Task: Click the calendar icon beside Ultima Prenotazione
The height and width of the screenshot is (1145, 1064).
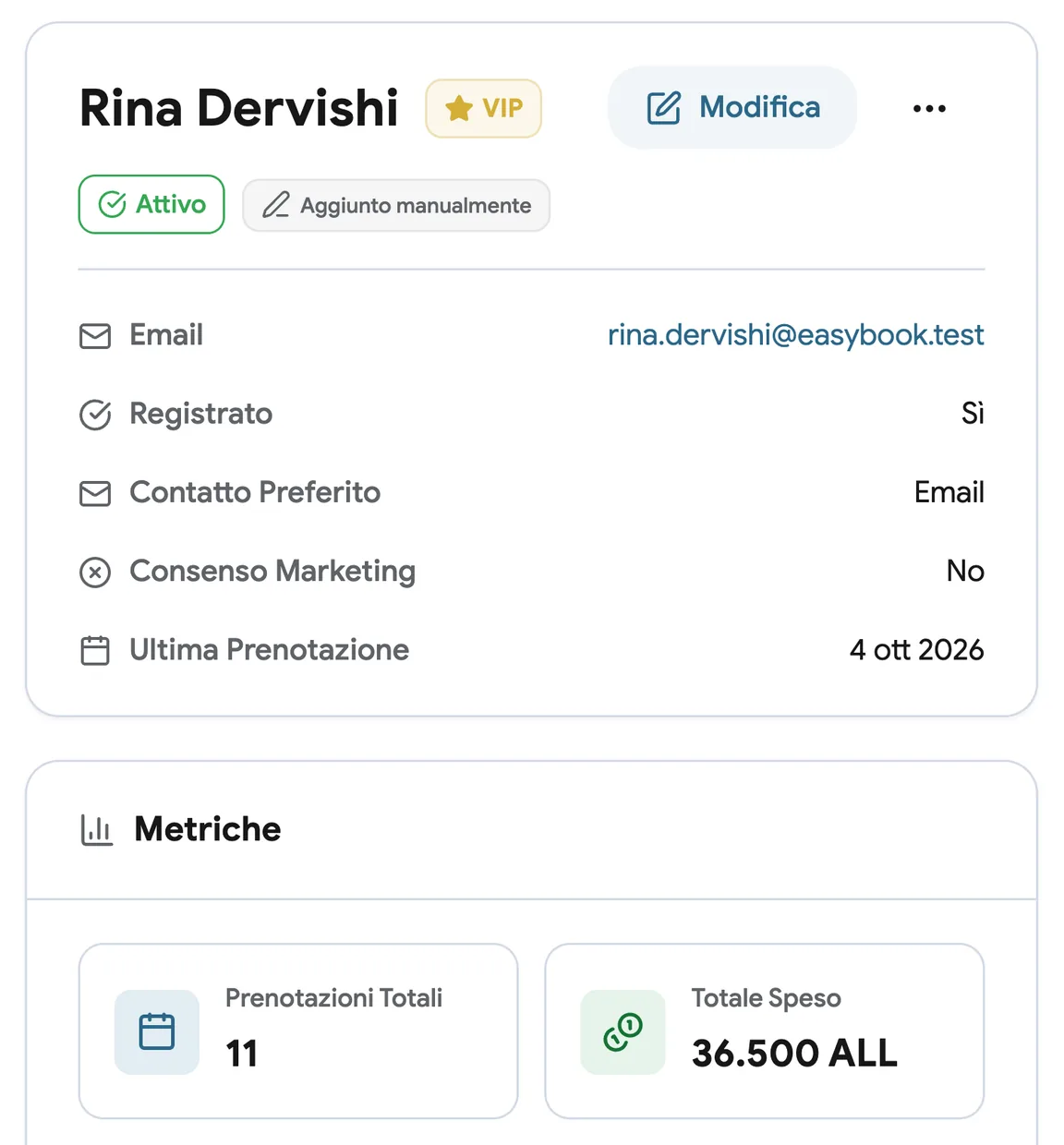Action: 95,651
